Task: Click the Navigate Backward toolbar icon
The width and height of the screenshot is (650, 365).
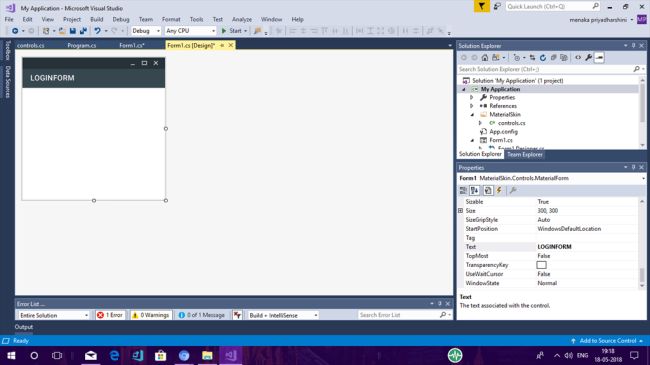Action: (x=15, y=31)
